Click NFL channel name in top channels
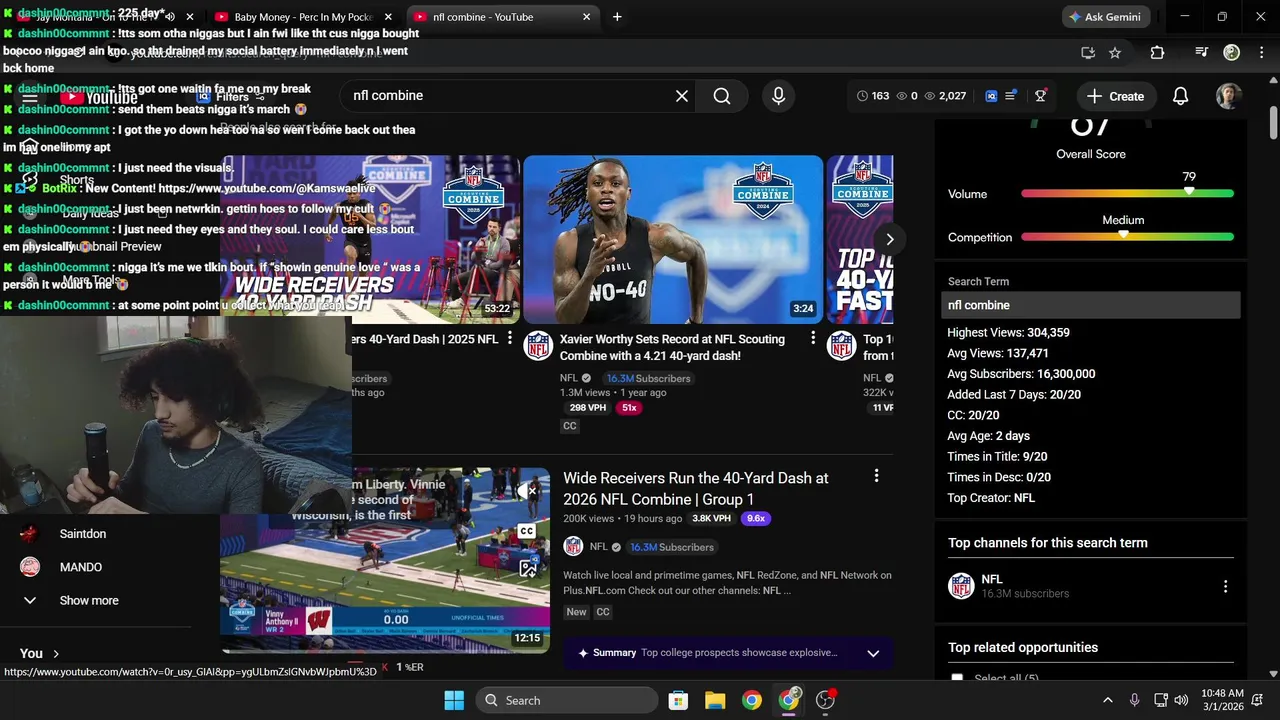The width and height of the screenshot is (1280, 720). 992,579
